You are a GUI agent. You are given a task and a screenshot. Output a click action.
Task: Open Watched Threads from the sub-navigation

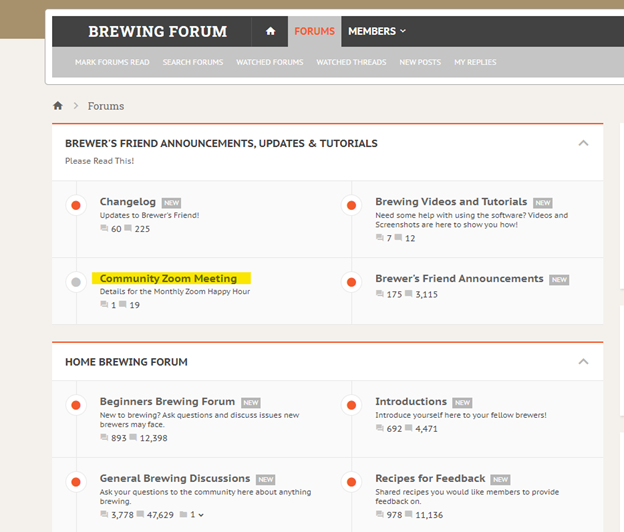pyautogui.click(x=351, y=62)
